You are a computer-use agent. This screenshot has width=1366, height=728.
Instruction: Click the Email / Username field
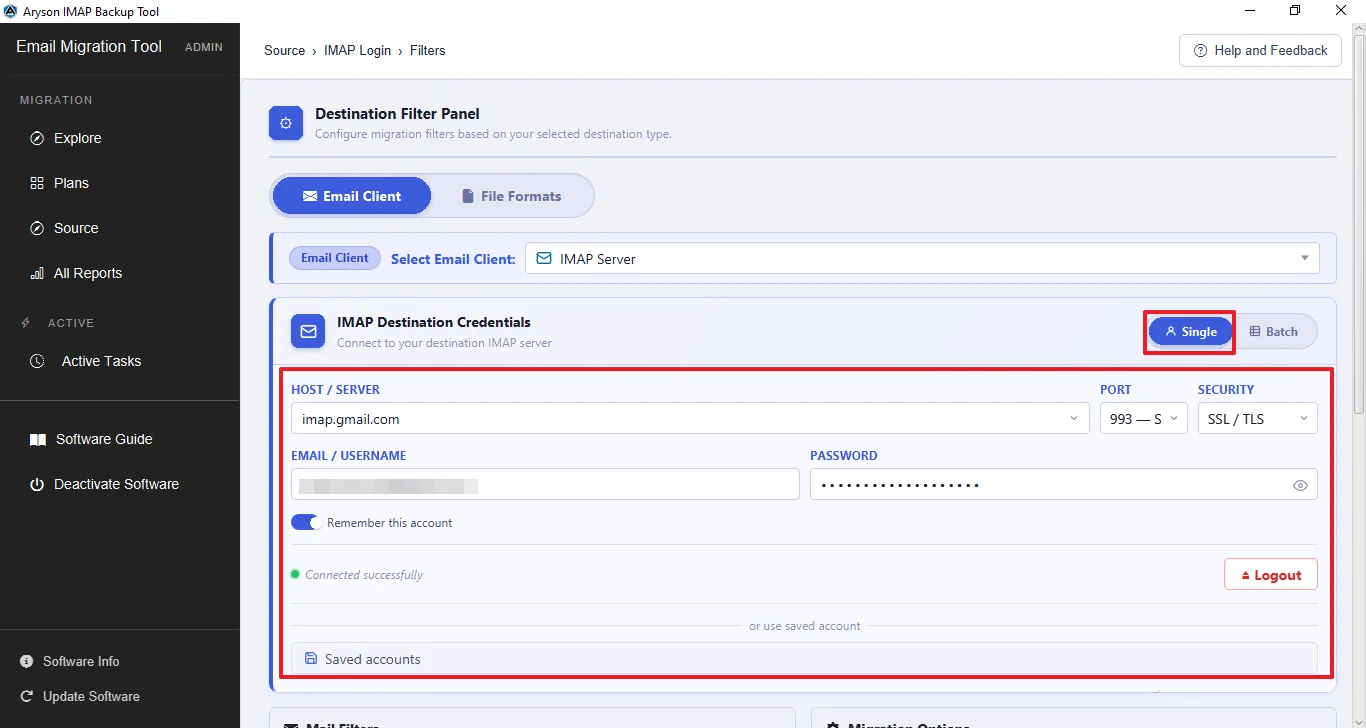click(x=545, y=485)
